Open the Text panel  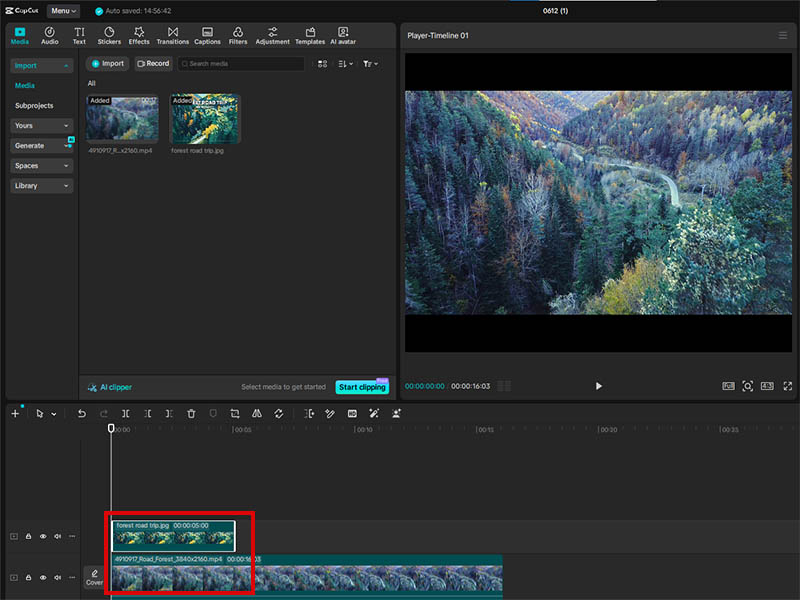click(x=79, y=36)
